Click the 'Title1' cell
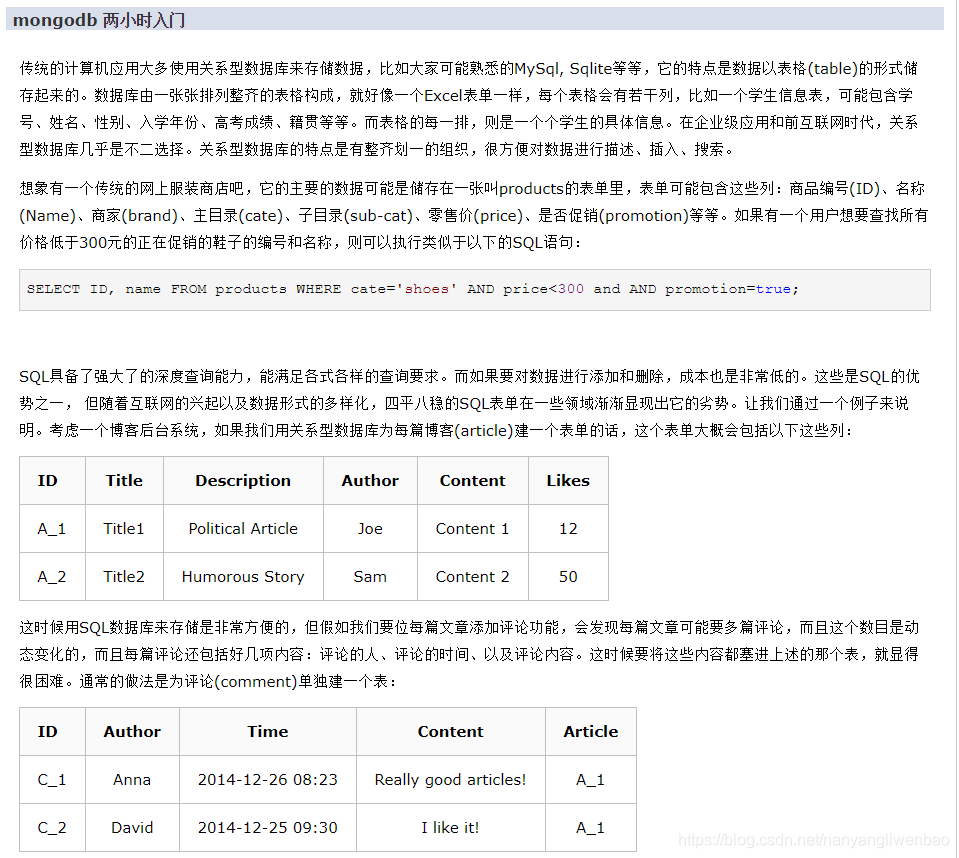The width and height of the screenshot is (959, 858). coord(124,528)
